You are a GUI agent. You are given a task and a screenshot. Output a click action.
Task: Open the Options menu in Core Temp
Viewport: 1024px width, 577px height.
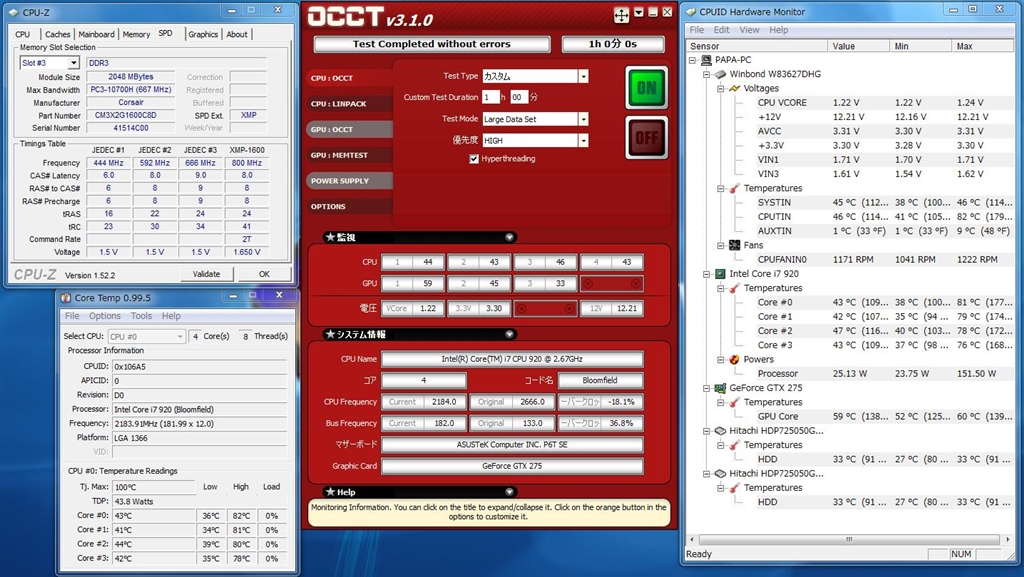pyautogui.click(x=104, y=316)
